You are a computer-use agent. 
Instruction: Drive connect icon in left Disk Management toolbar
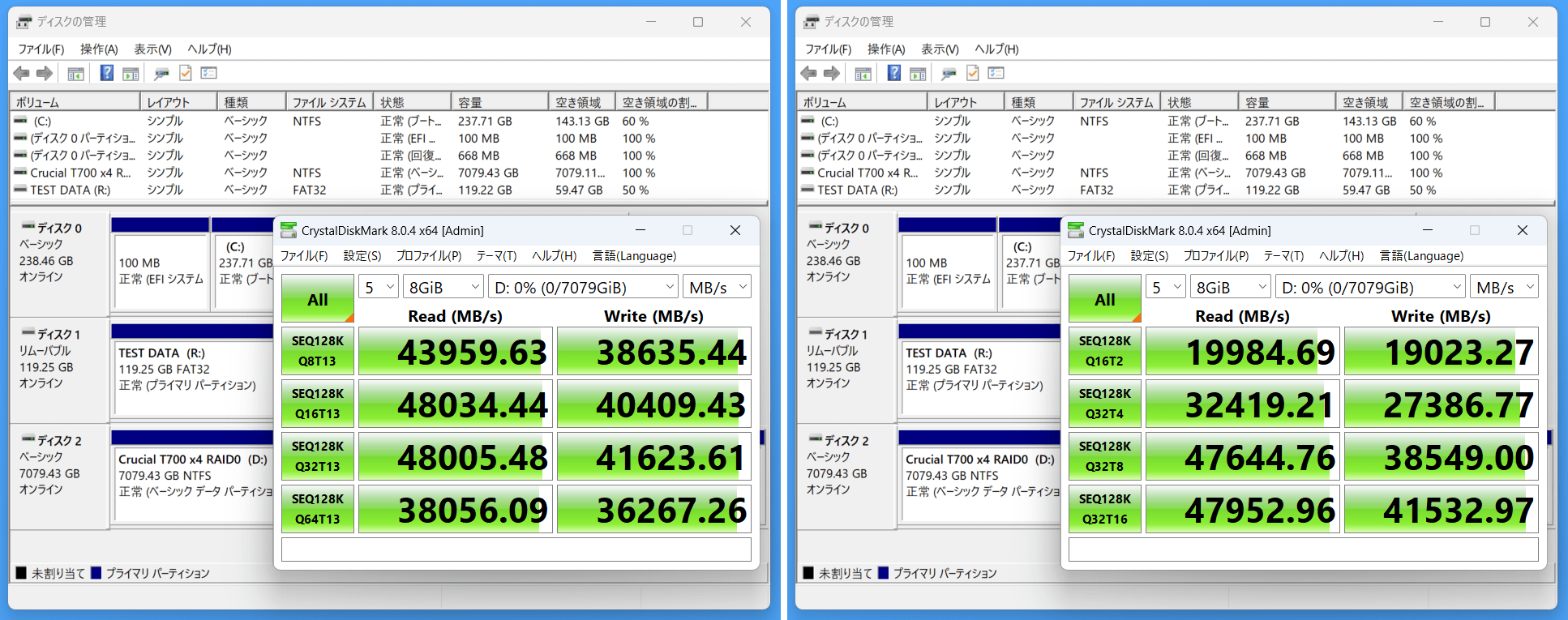[161, 74]
